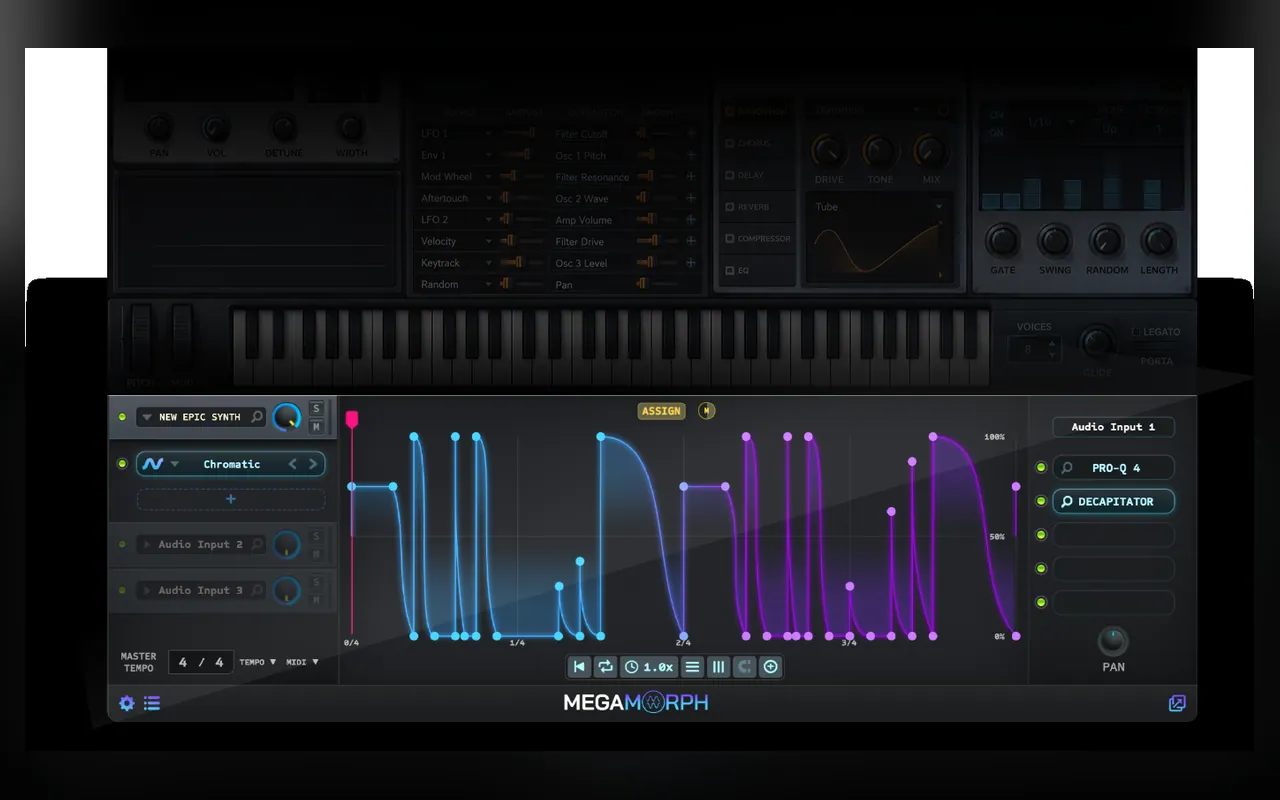Click the magnifier on Audio Input 3
Image resolution: width=1280 pixels, height=800 pixels.
(x=257, y=590)
